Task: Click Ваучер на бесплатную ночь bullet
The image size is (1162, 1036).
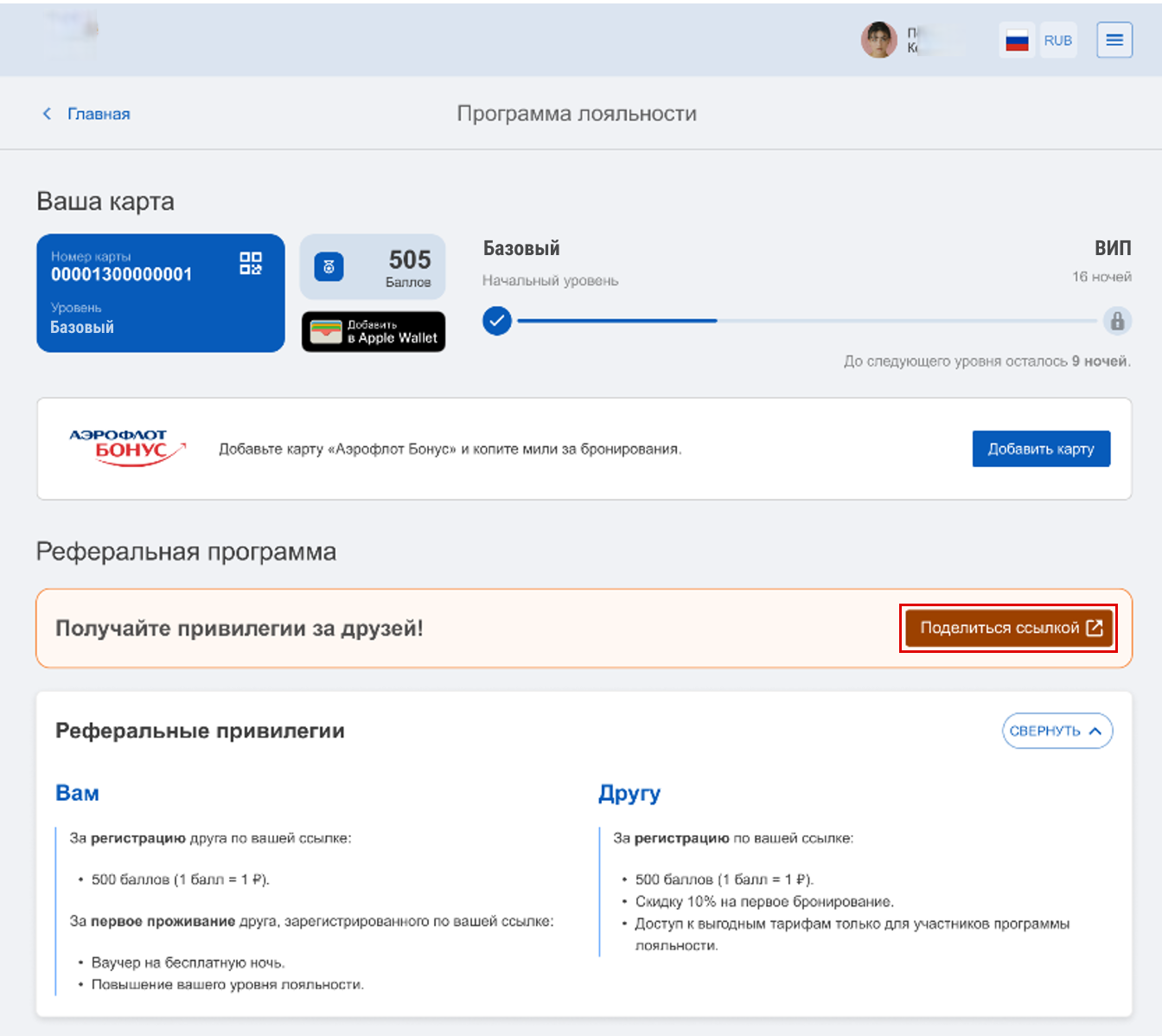Action: point(188,962)
